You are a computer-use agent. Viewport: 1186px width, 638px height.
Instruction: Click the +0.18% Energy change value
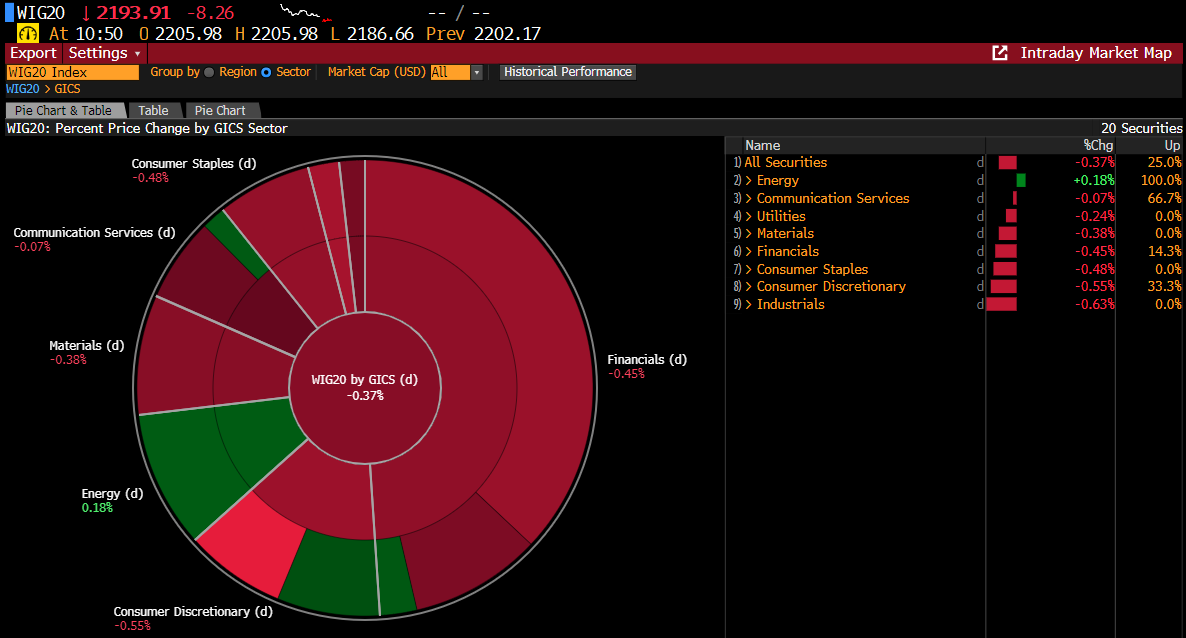(1094, 180)
